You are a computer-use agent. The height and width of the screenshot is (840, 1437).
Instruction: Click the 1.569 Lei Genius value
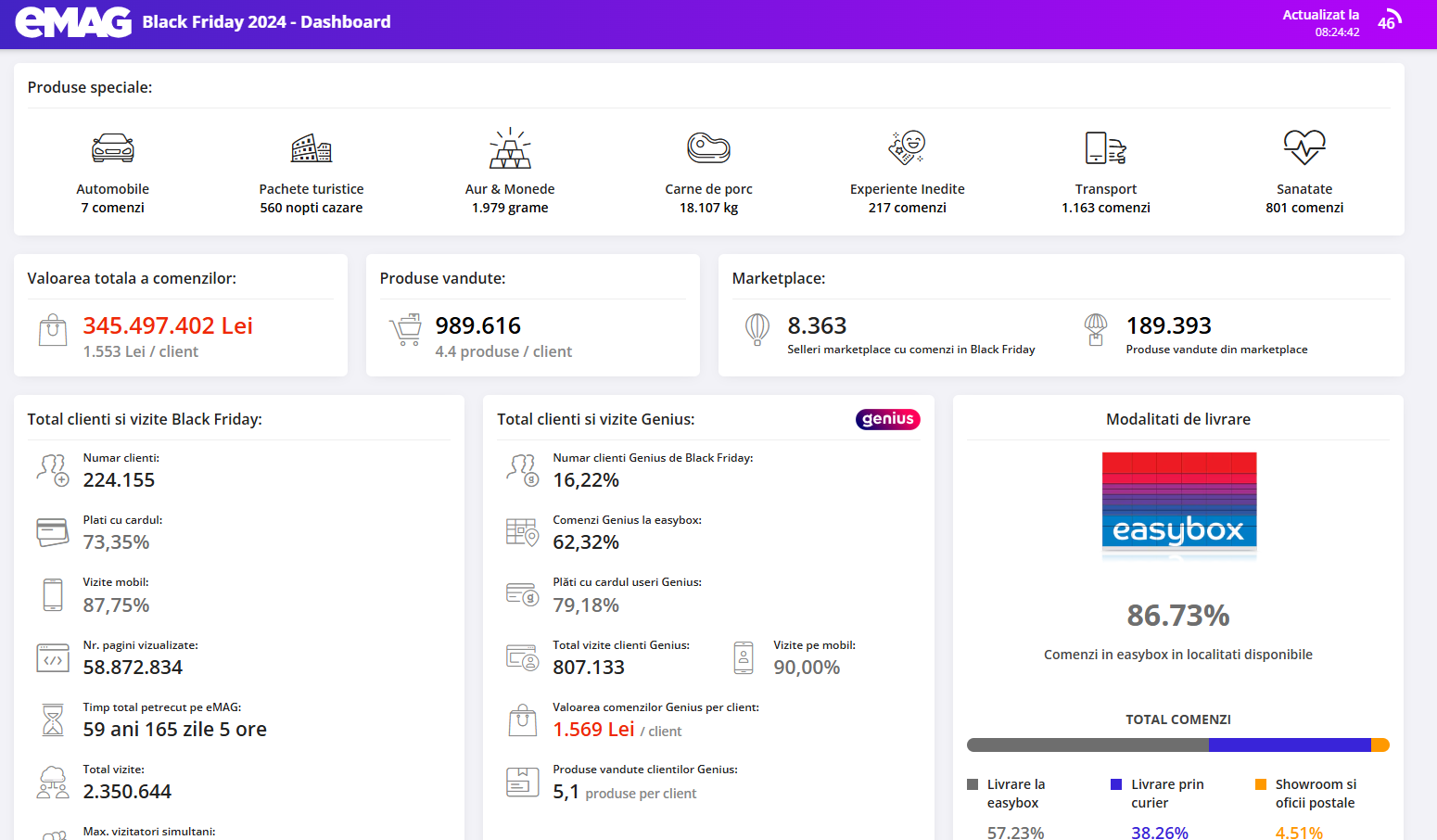tap(593, 730)
